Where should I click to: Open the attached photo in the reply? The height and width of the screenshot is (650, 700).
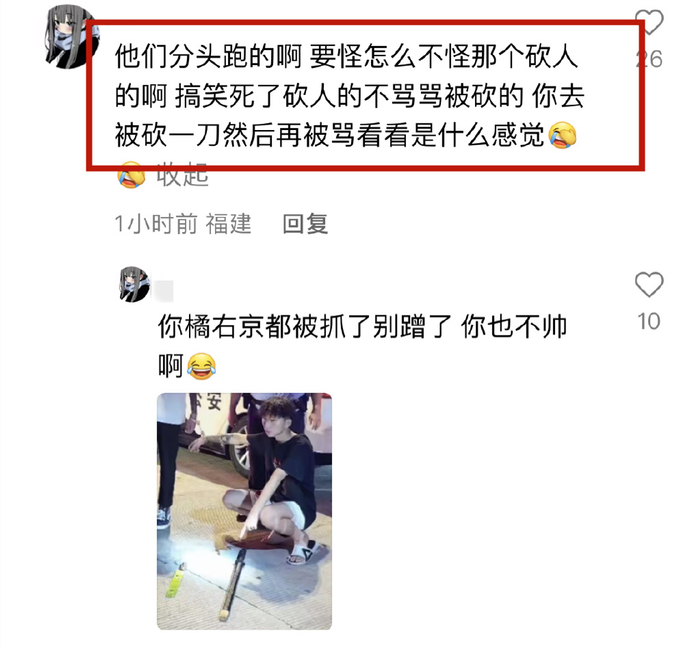tap(244, 511)
